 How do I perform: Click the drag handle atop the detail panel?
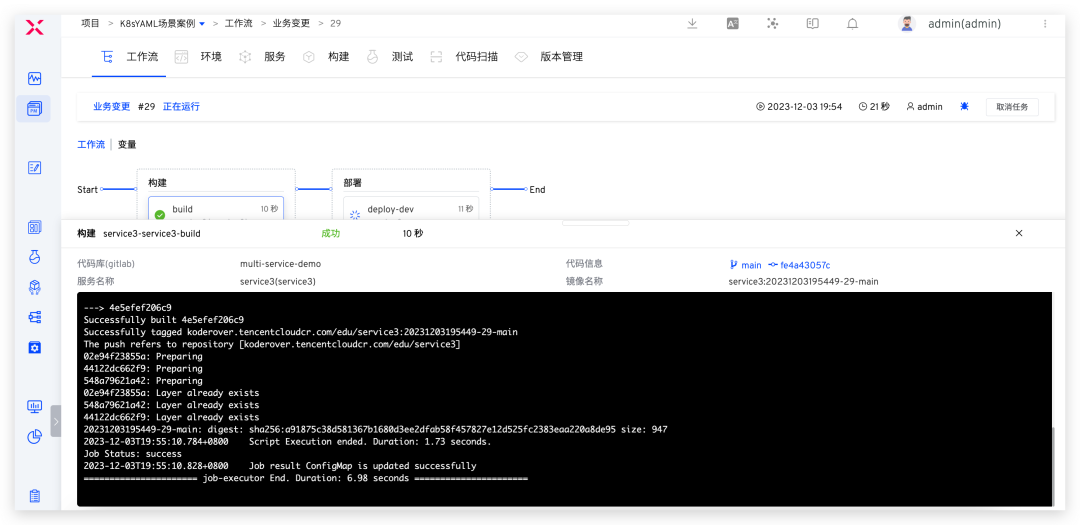(596, 223)
